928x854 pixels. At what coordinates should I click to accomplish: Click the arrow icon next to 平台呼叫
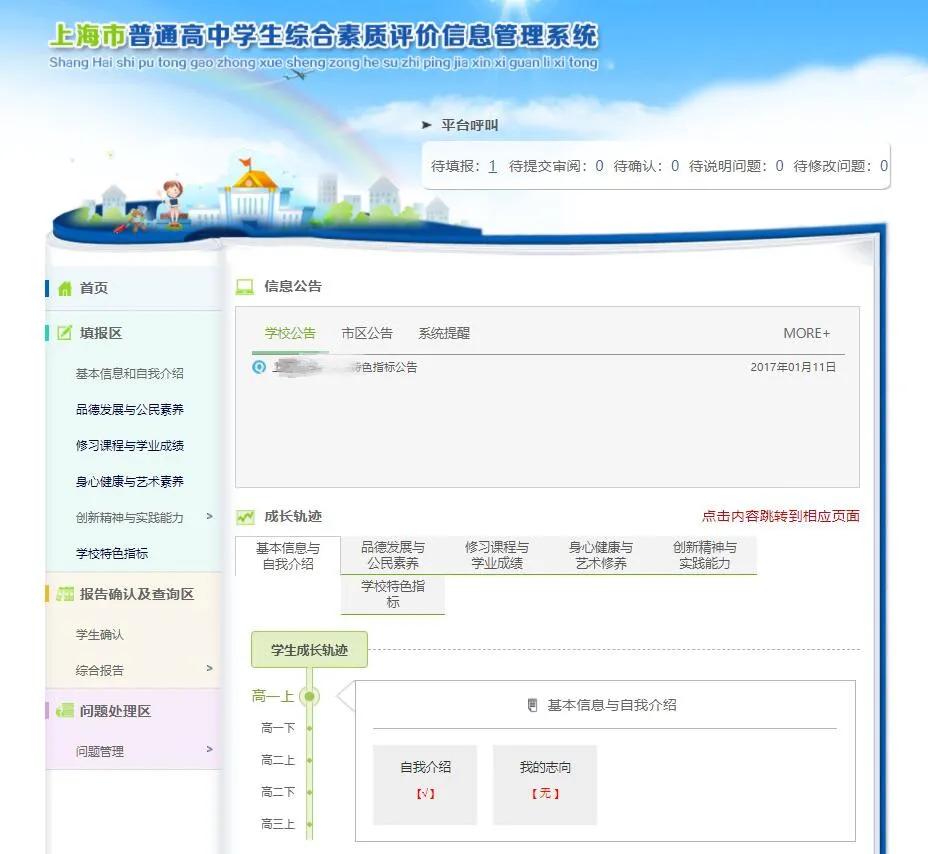[424, 124]
